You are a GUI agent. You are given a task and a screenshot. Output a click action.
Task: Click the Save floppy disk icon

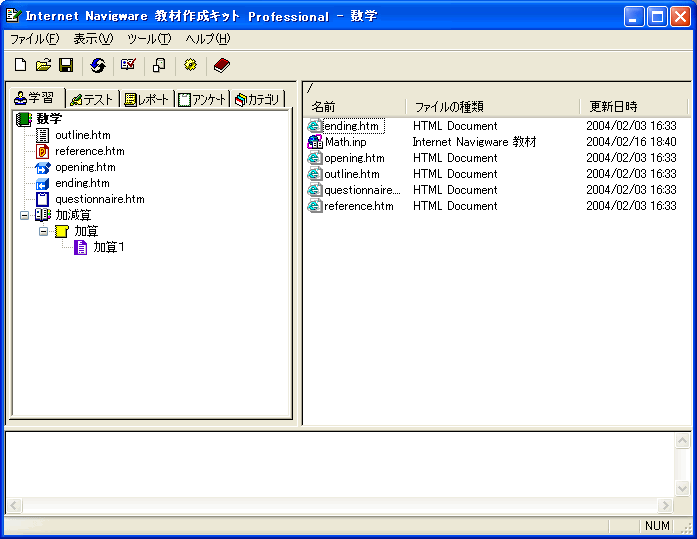coord(66,65)
